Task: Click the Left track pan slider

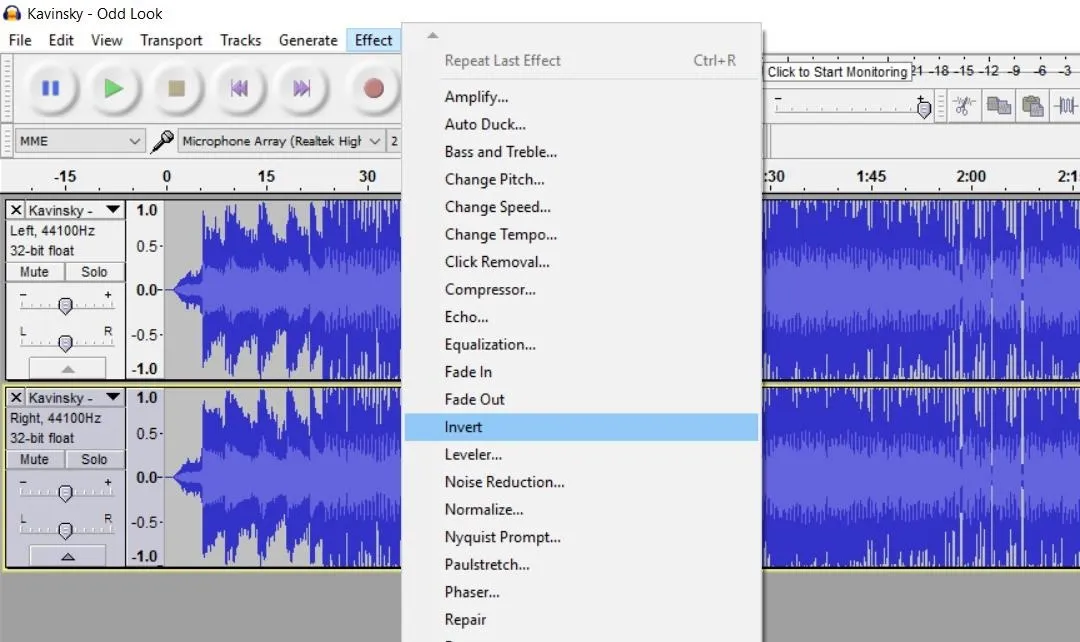Action: coord(65,342)
